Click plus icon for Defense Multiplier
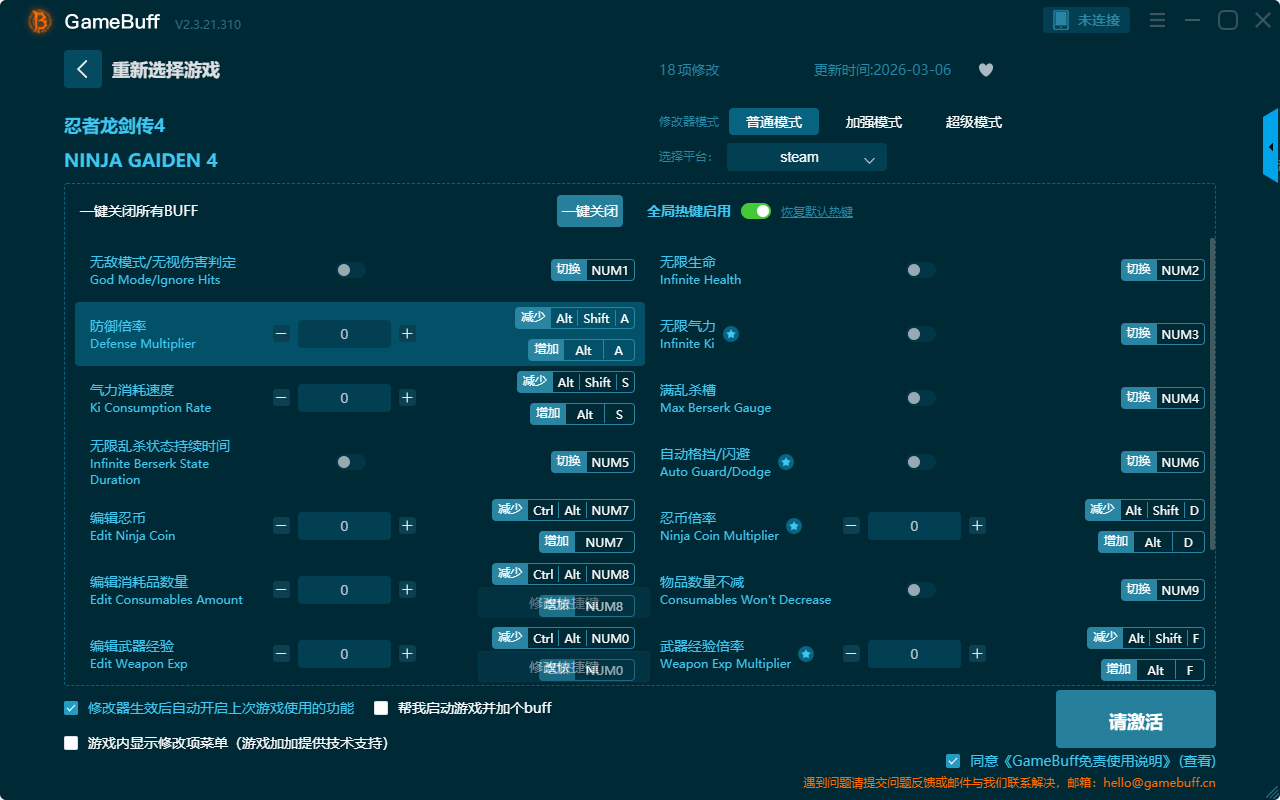1280x800 pixels. (x=407, y=334)
